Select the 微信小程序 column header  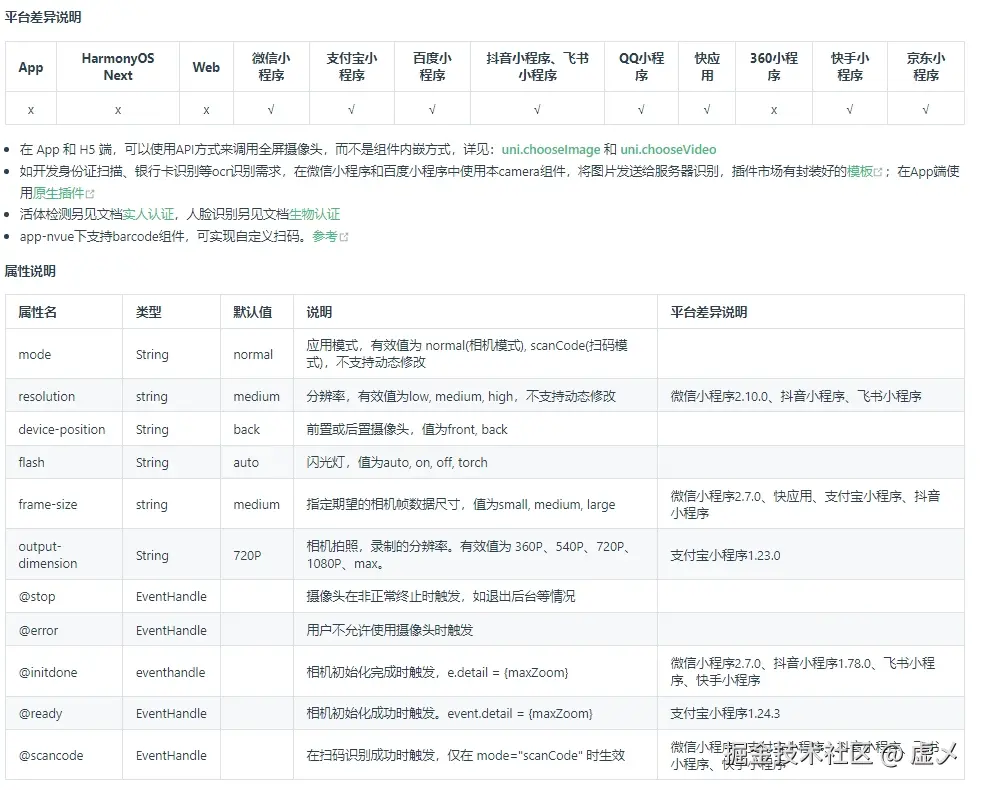[271, 67]
